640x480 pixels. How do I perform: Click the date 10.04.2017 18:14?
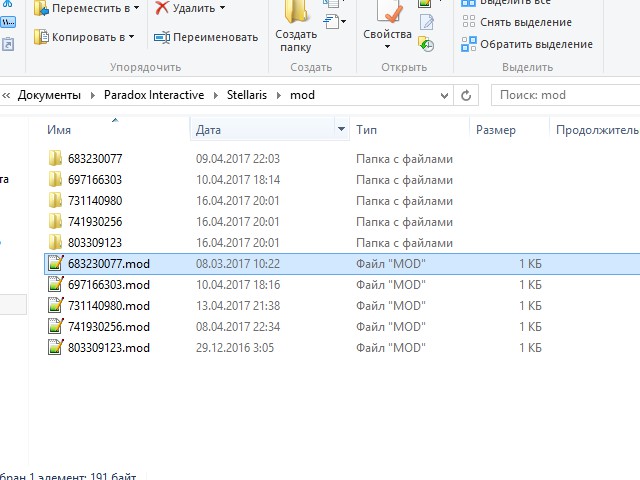(x=238, y=180)
